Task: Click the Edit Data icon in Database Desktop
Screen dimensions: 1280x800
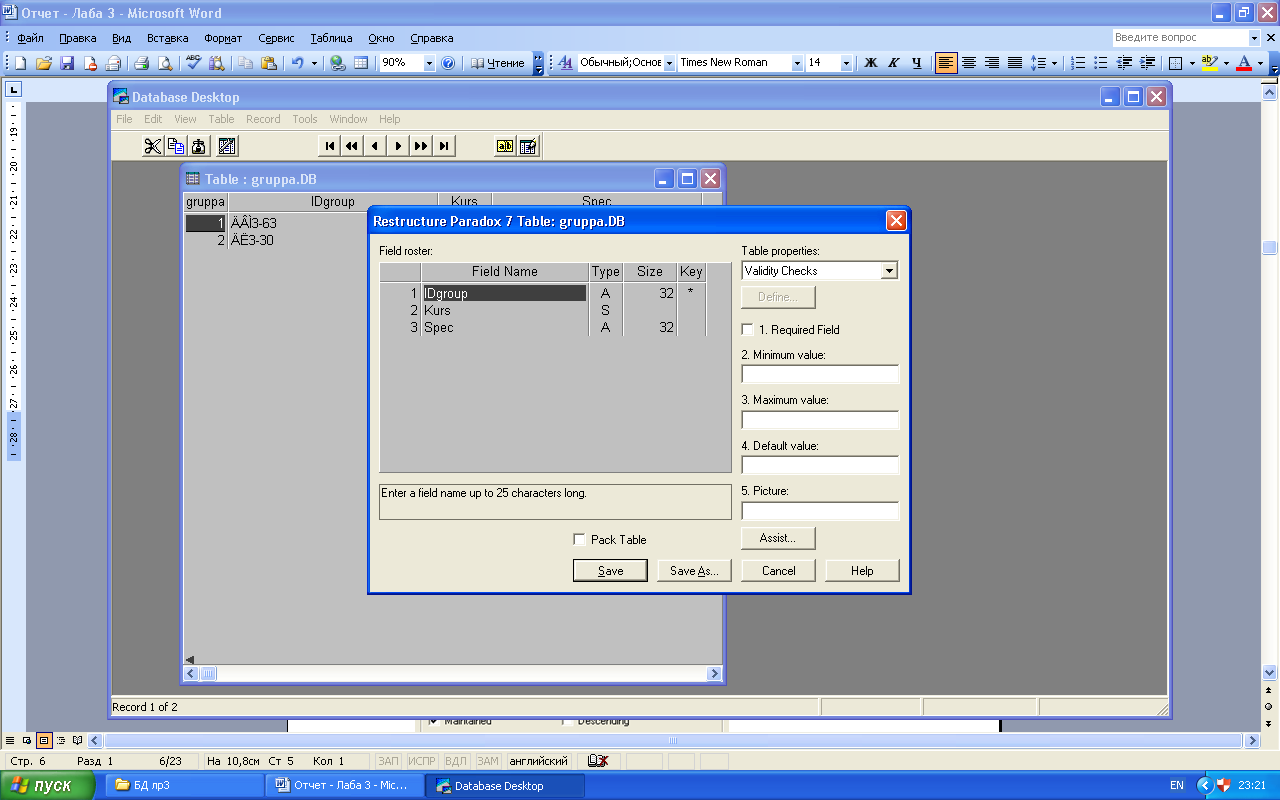Action: [x=528, y=146]
